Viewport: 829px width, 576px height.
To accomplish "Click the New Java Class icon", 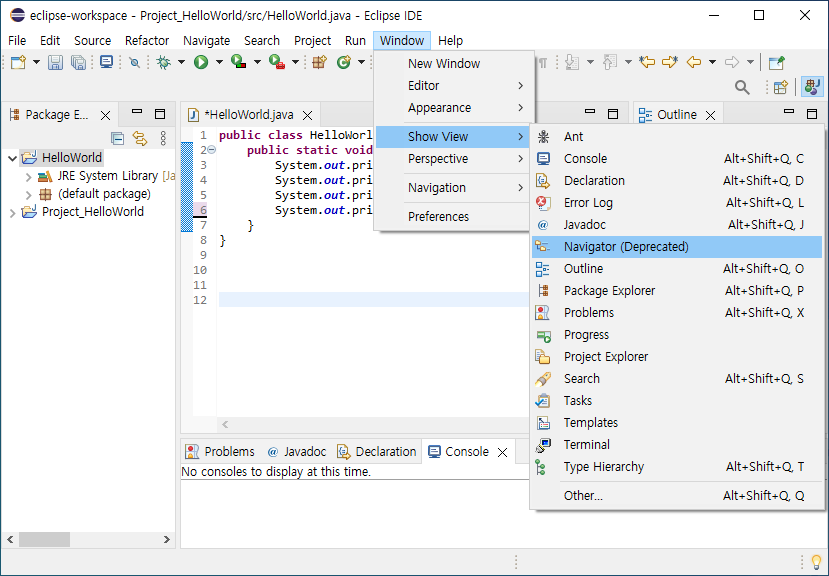I will (x=344, y=62).
